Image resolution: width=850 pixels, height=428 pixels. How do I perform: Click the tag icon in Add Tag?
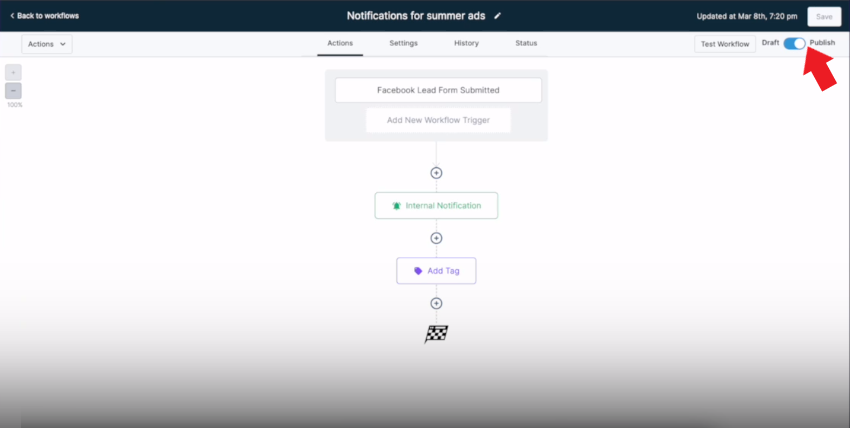(x=418, y=271)
